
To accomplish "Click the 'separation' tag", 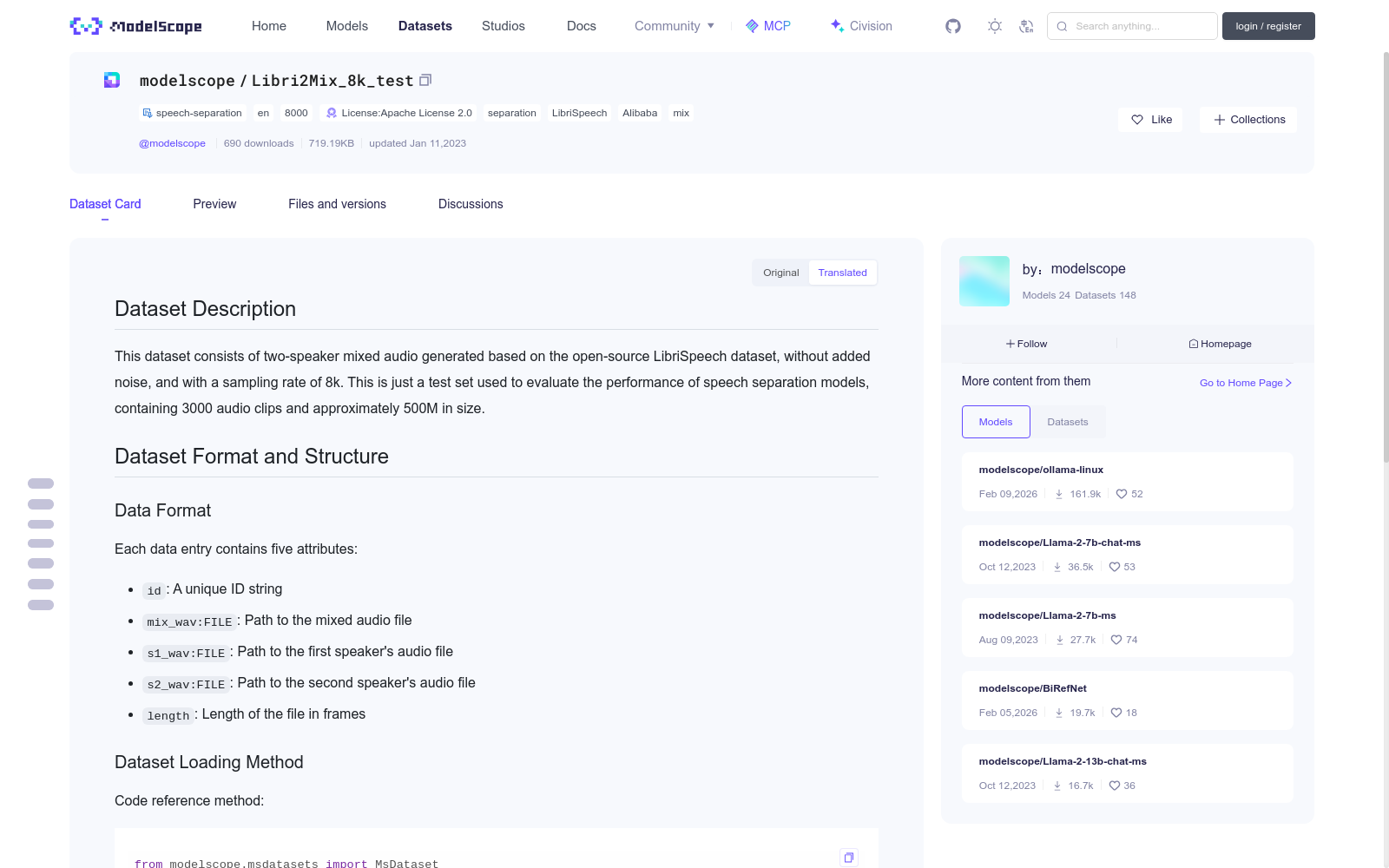I will [x=512, y=113].
